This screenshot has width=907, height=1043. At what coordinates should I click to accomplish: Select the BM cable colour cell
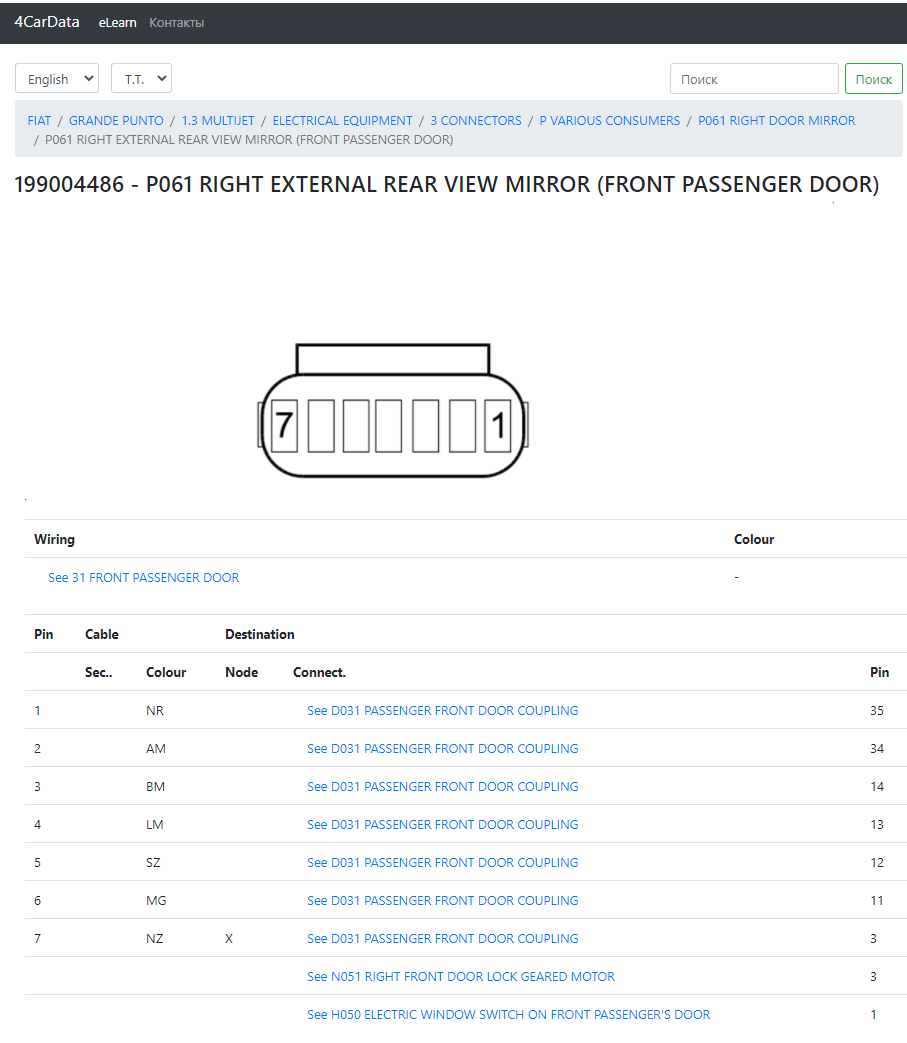tap(156, 786)
